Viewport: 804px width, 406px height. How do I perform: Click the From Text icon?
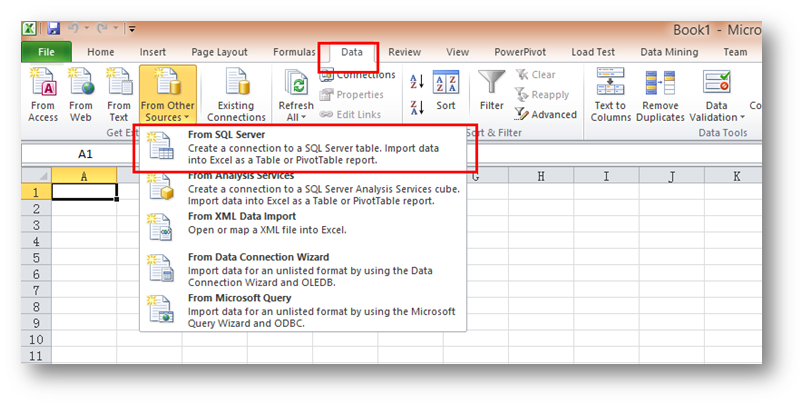tap(118, 82)
